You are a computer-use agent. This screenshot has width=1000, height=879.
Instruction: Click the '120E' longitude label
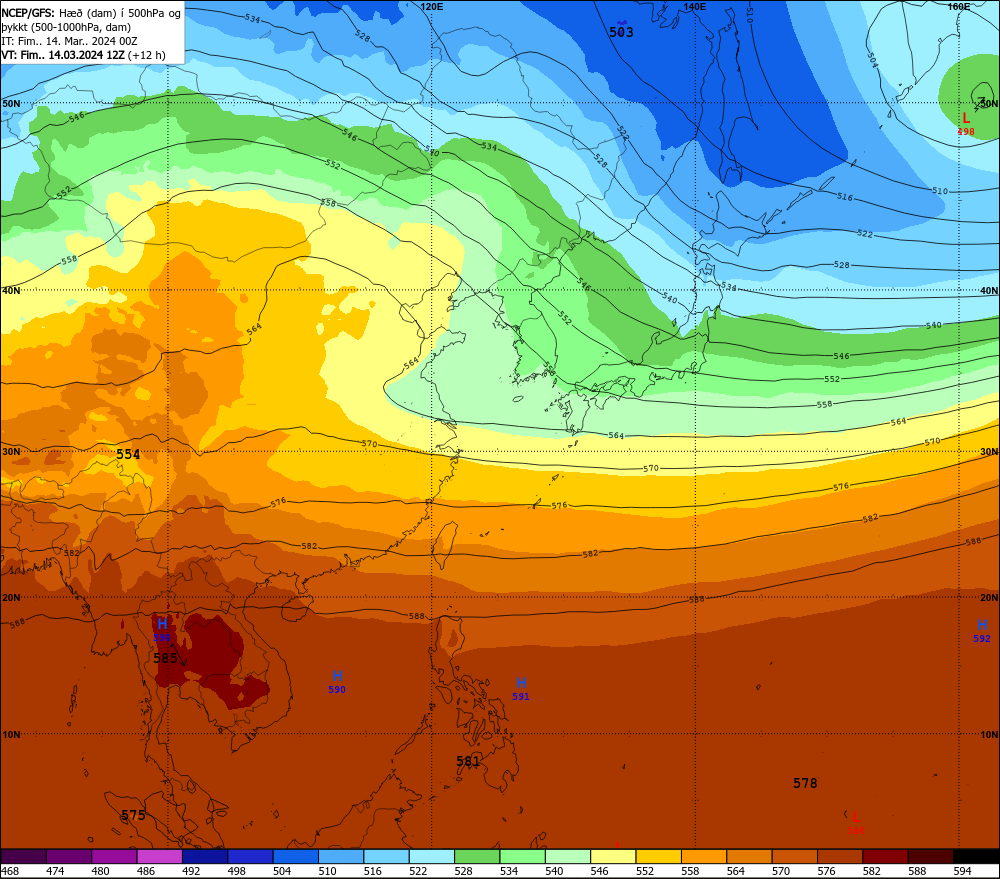coord(432,6)
